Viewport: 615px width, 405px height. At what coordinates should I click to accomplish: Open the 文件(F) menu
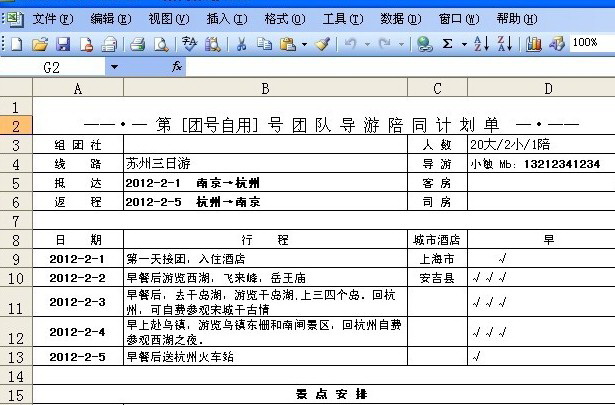[53, 19]
